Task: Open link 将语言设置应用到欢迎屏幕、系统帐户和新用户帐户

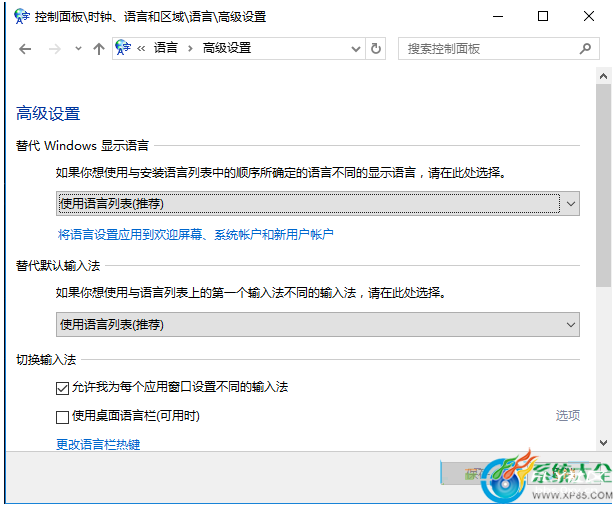Action: coord(195,235)
